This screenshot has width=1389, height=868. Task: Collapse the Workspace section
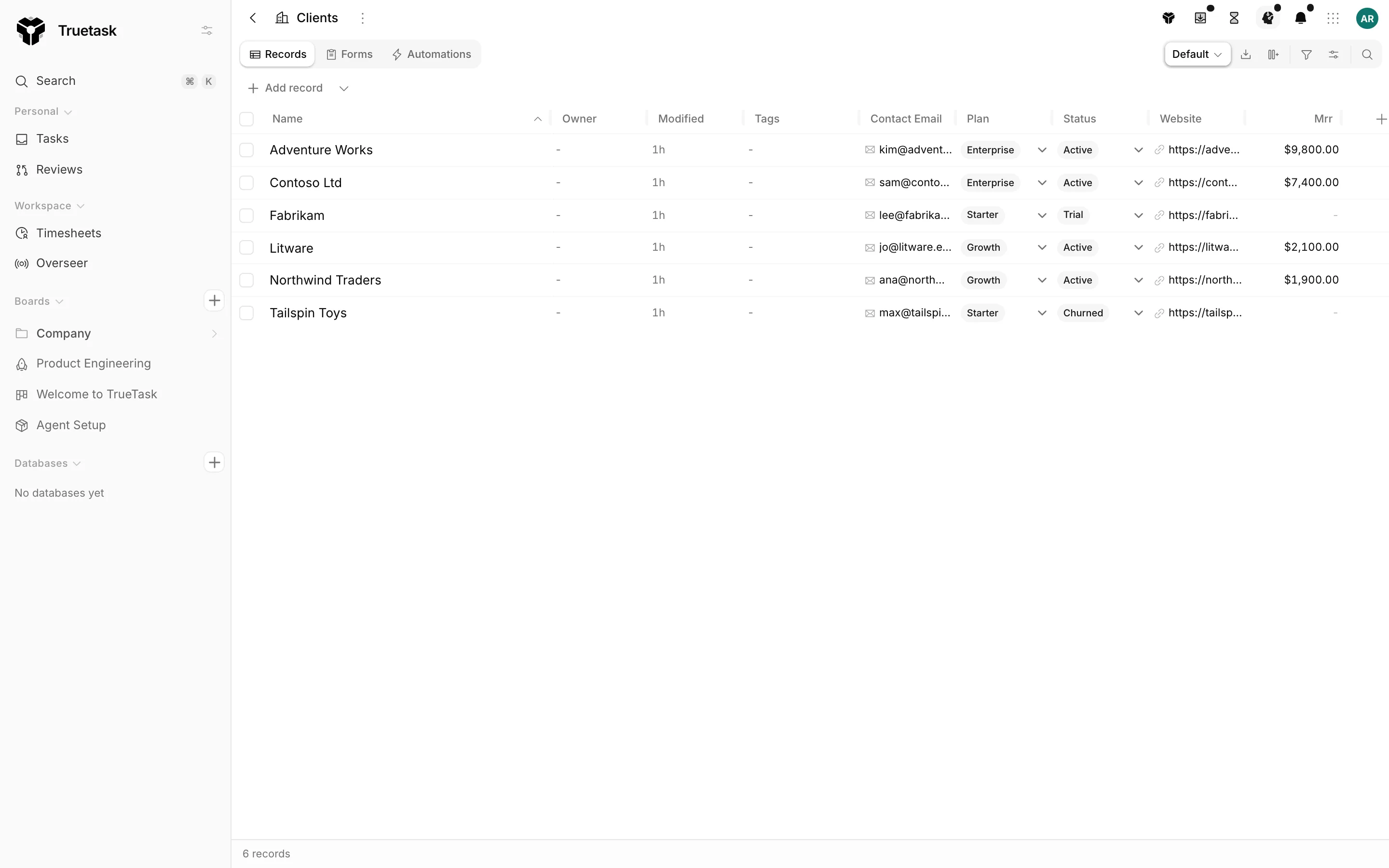tap(49, 205)
